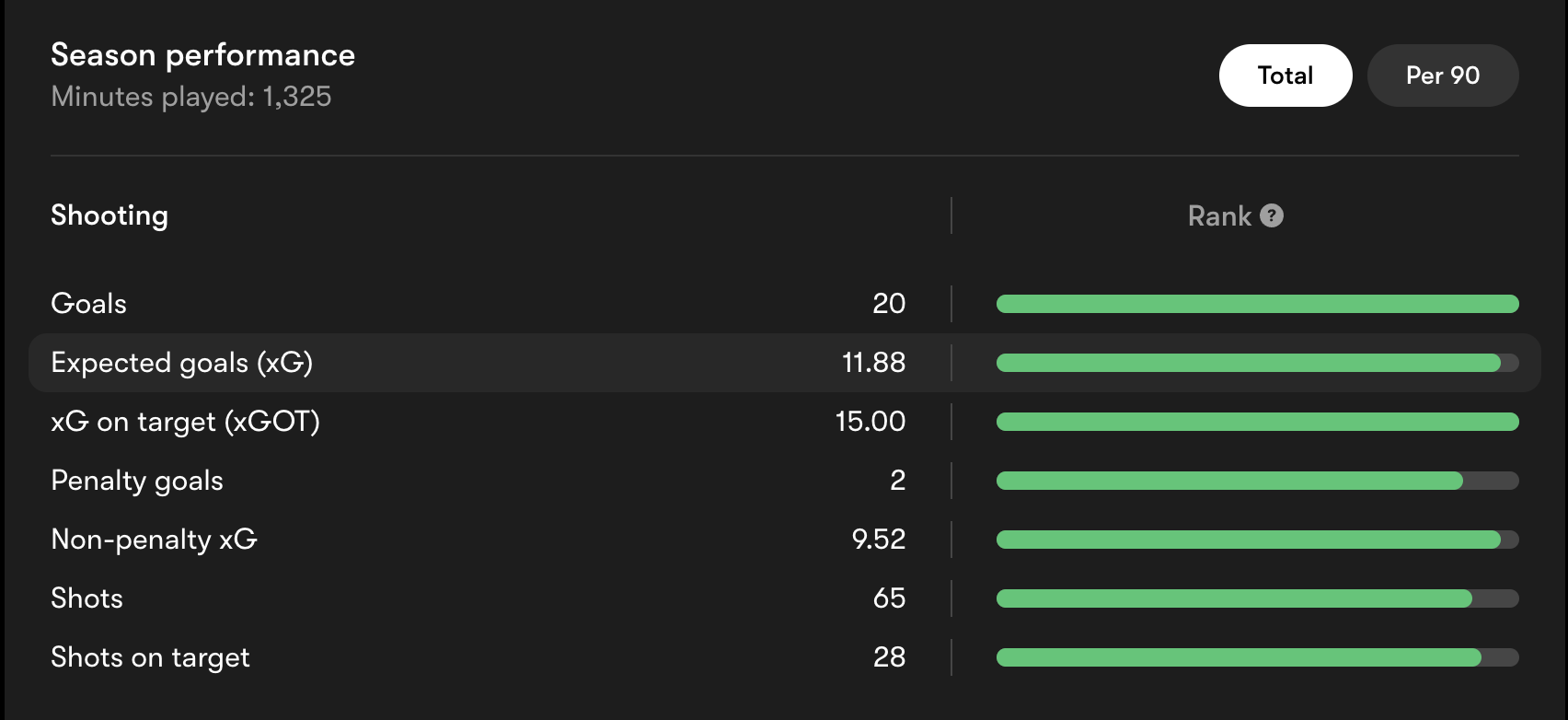
Task: Click the Shots rank progress bar
Action: coord(1257,598)
